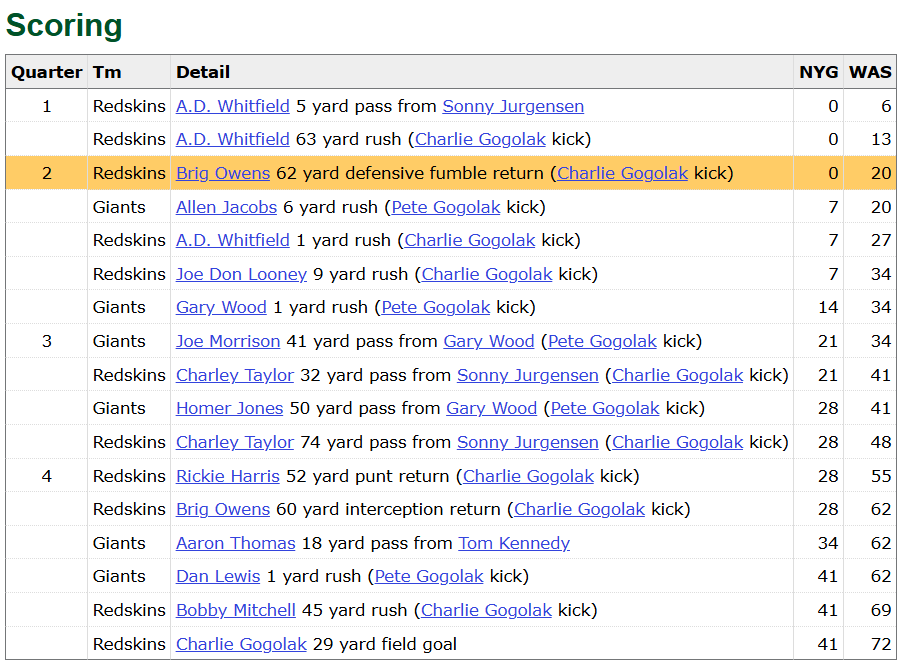Open Charley Taylor link in 32 yard pass row
Screen dimensions: 898x662
235,375
